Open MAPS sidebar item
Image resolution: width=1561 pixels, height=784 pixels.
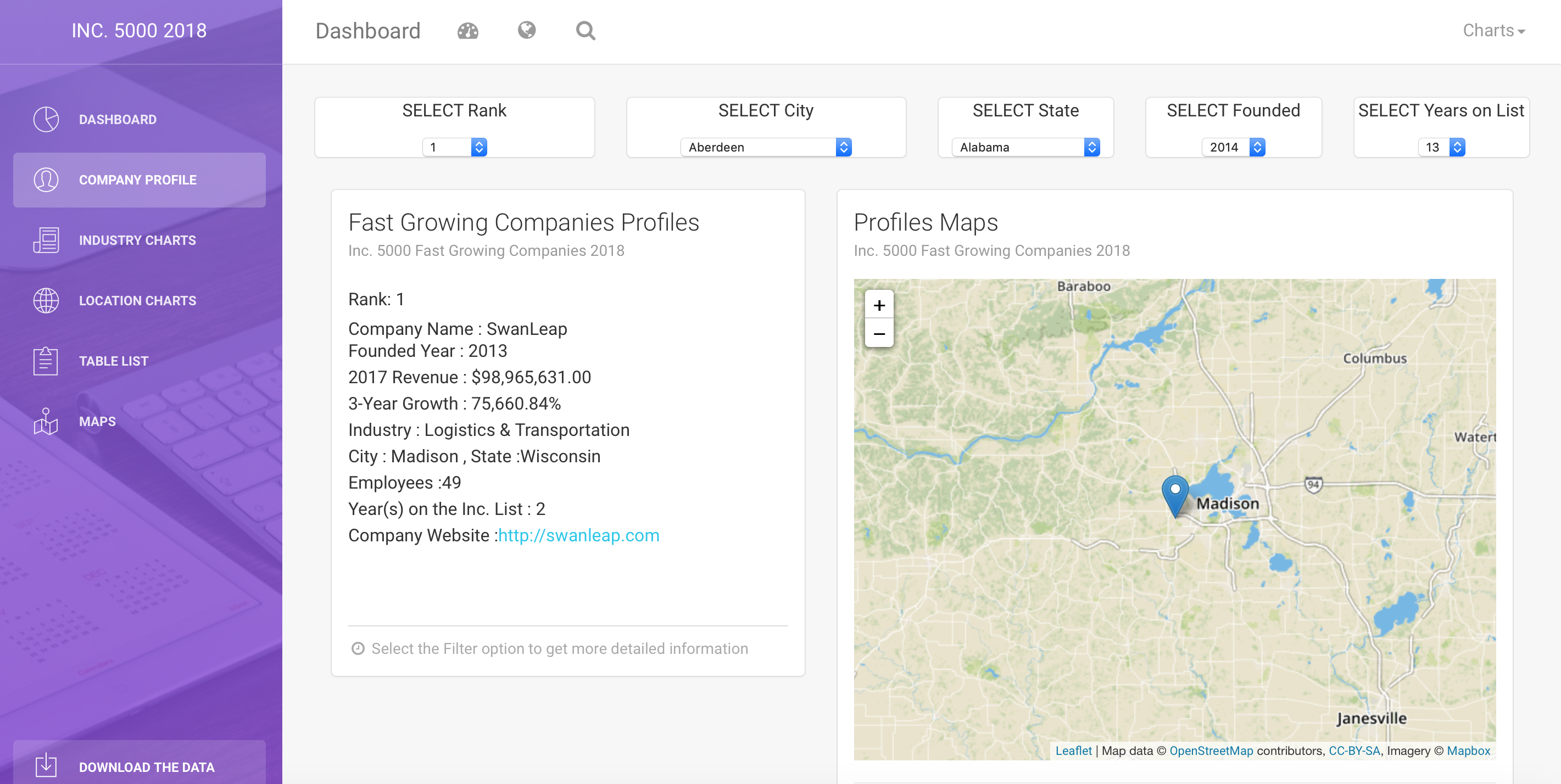click(140, 421)
